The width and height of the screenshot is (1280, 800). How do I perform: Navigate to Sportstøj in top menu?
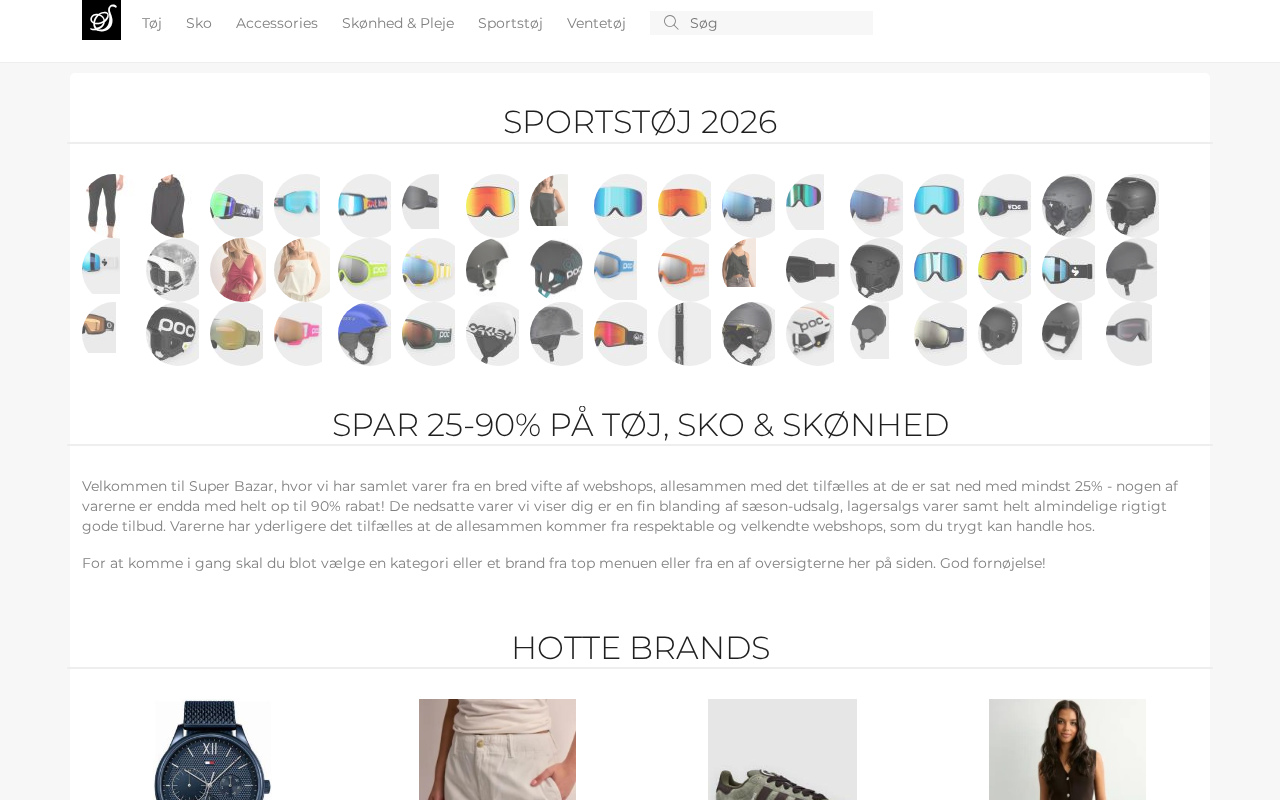point(510,23)
